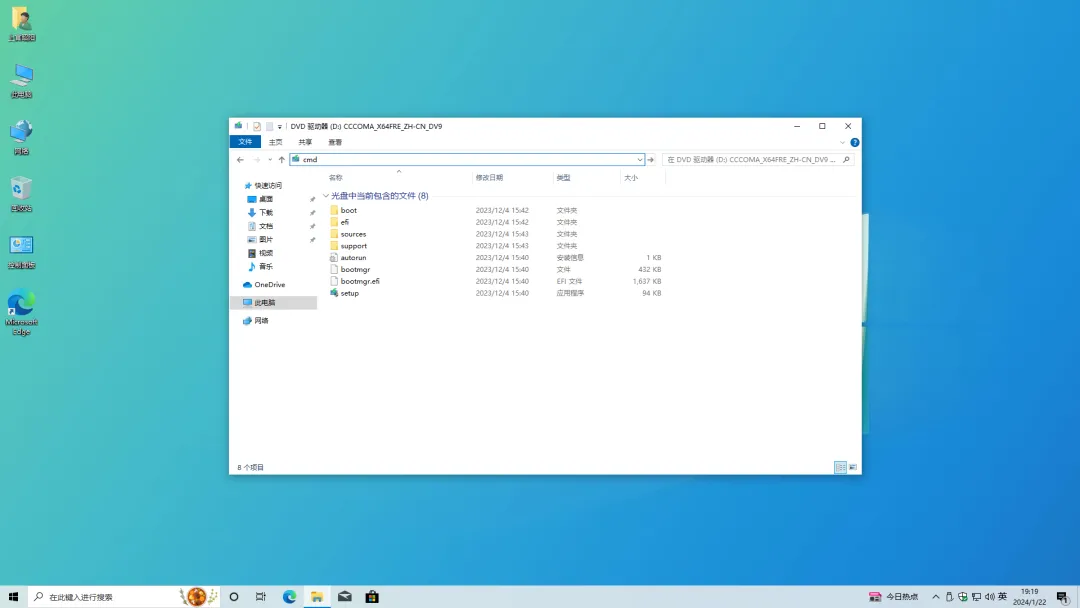Toggle details view in the status bar
The height and width of the screenshot is (608, 1080).
tap(839, 467)
